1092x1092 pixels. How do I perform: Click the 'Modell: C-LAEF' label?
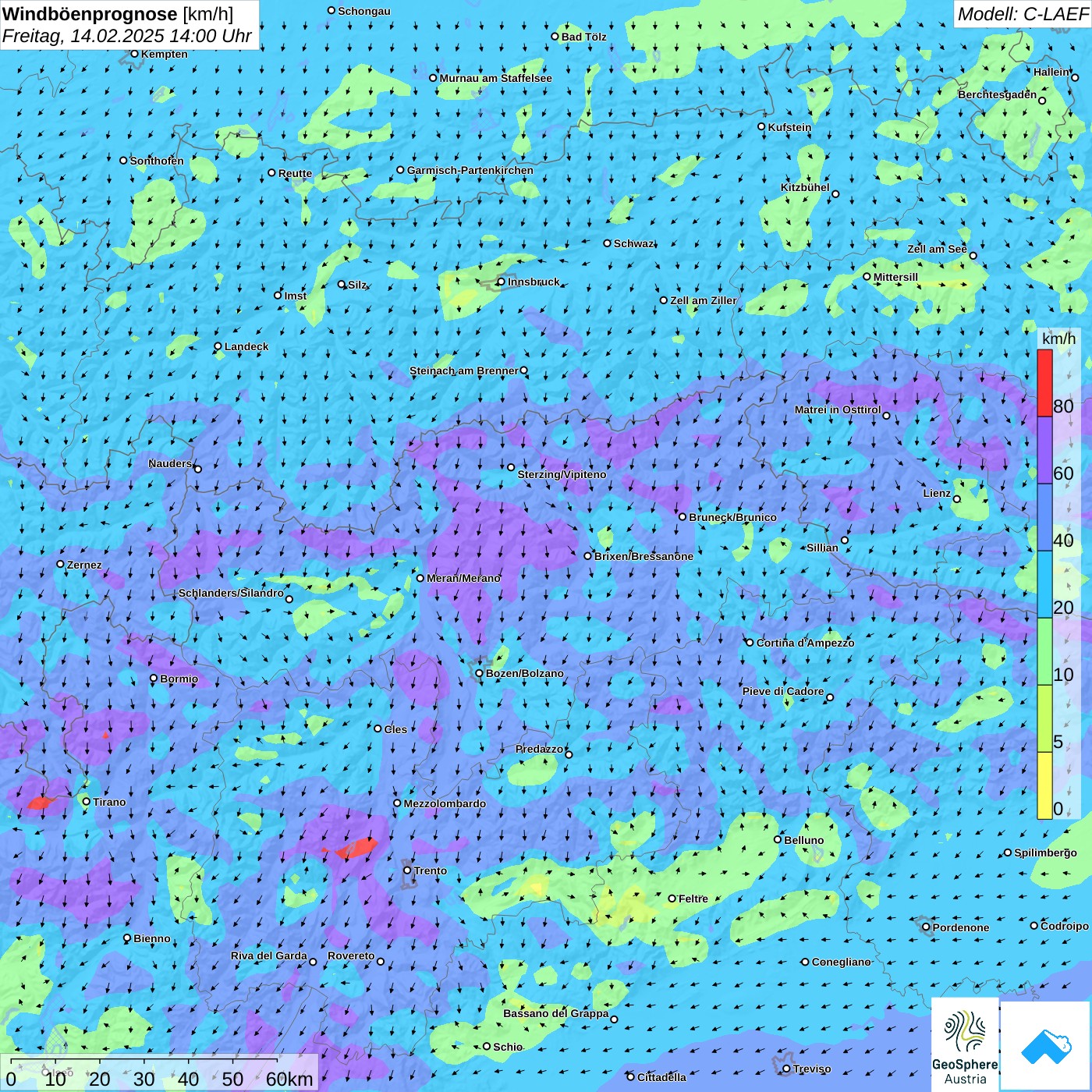(1023, 14)
